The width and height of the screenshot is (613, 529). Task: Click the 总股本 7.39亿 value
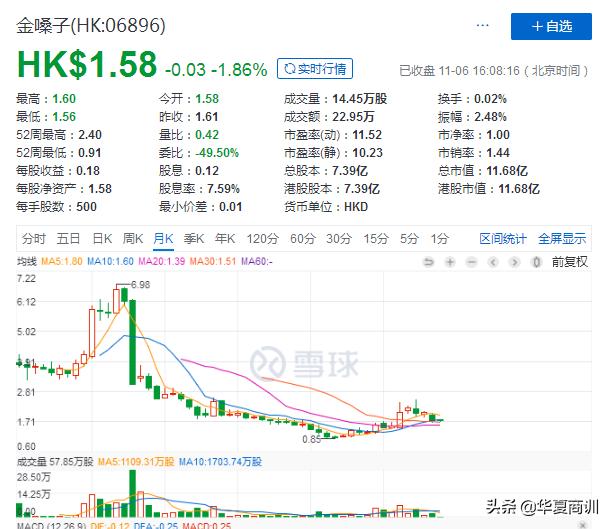[x=350, y=171]
